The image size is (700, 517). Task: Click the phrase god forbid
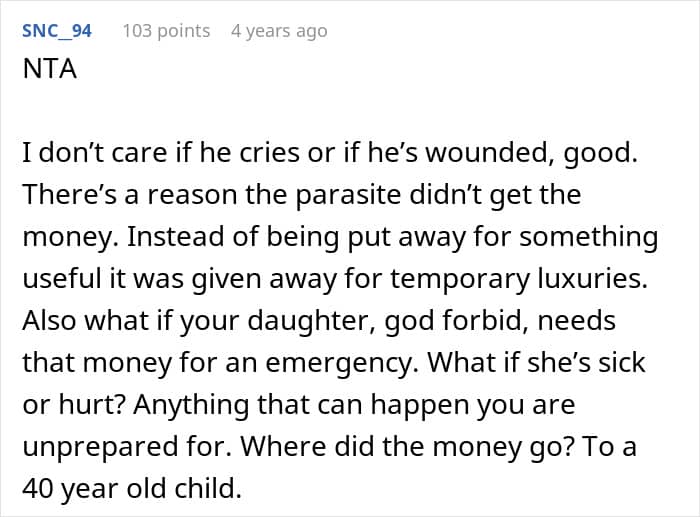[x=454, y=321]
